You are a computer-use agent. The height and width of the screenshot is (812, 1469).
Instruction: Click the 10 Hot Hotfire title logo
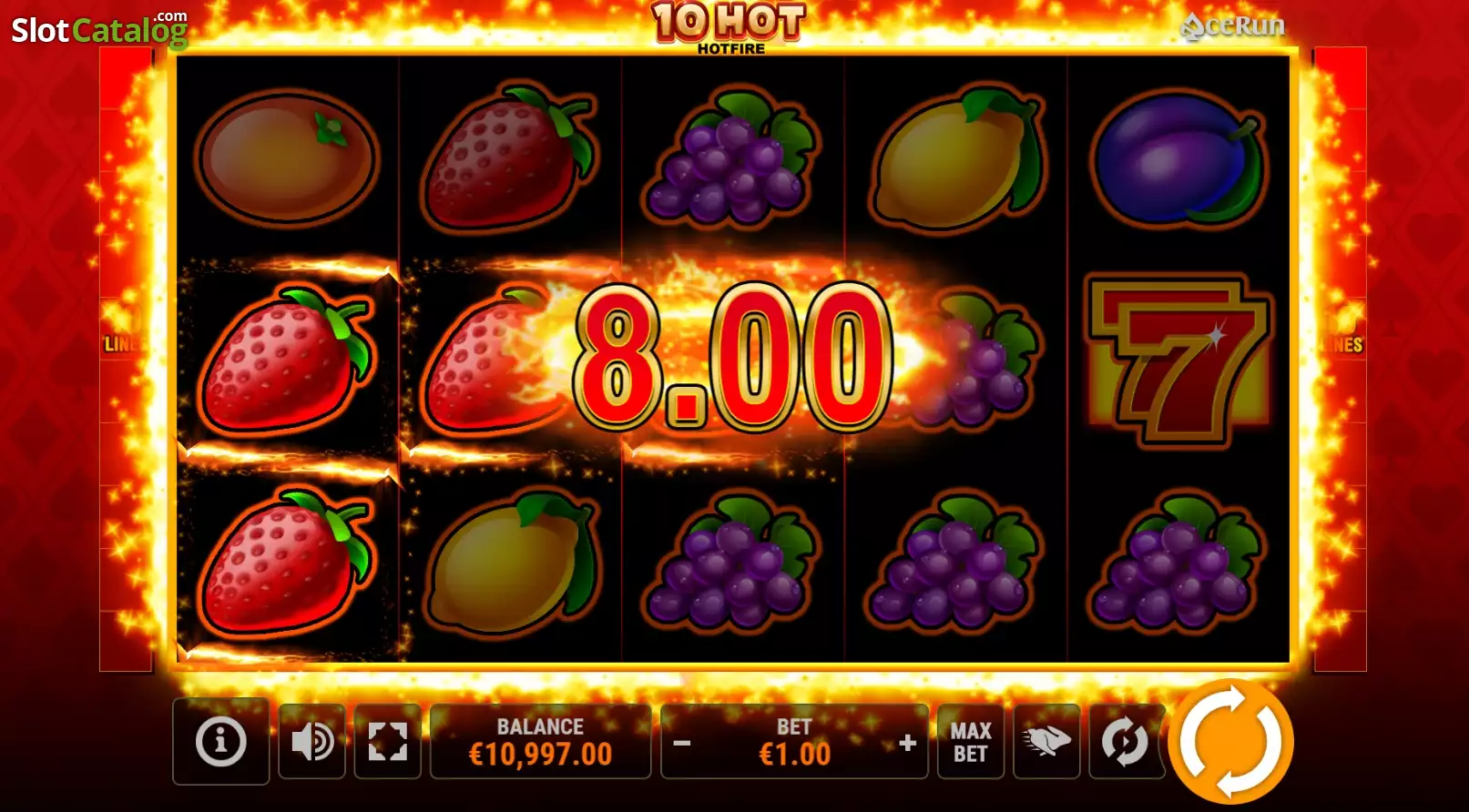(x=729, y=27)
